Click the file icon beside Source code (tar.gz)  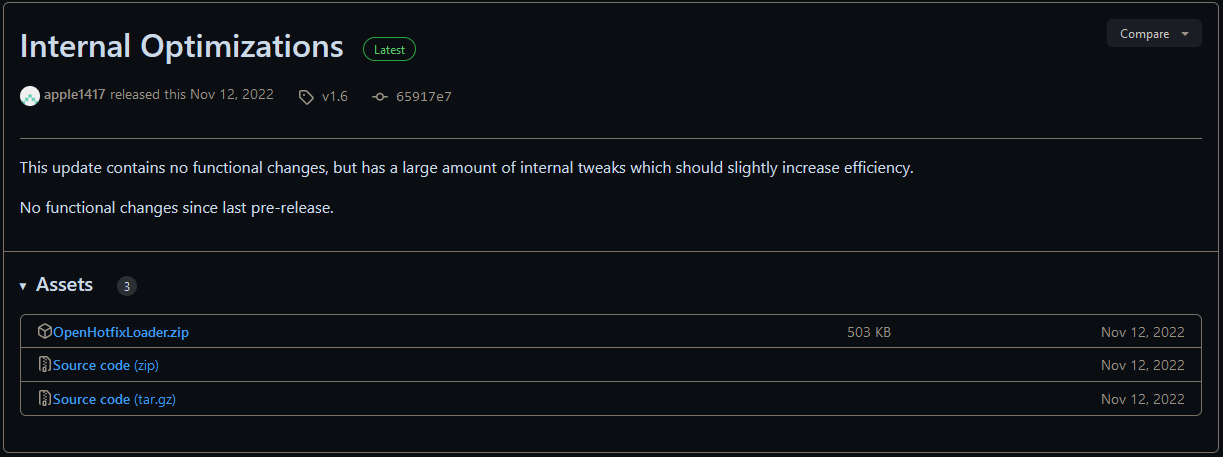tap(44, 399)
